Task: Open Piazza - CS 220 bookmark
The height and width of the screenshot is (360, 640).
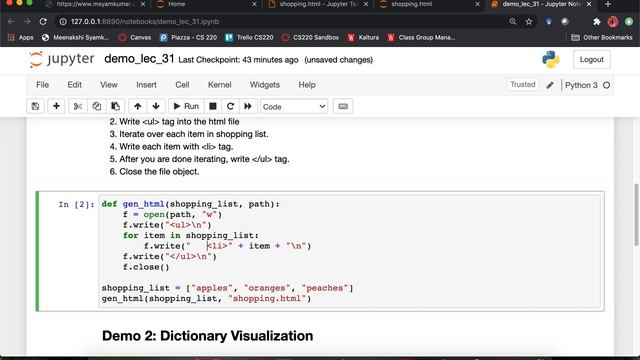Action: (189, 38)
